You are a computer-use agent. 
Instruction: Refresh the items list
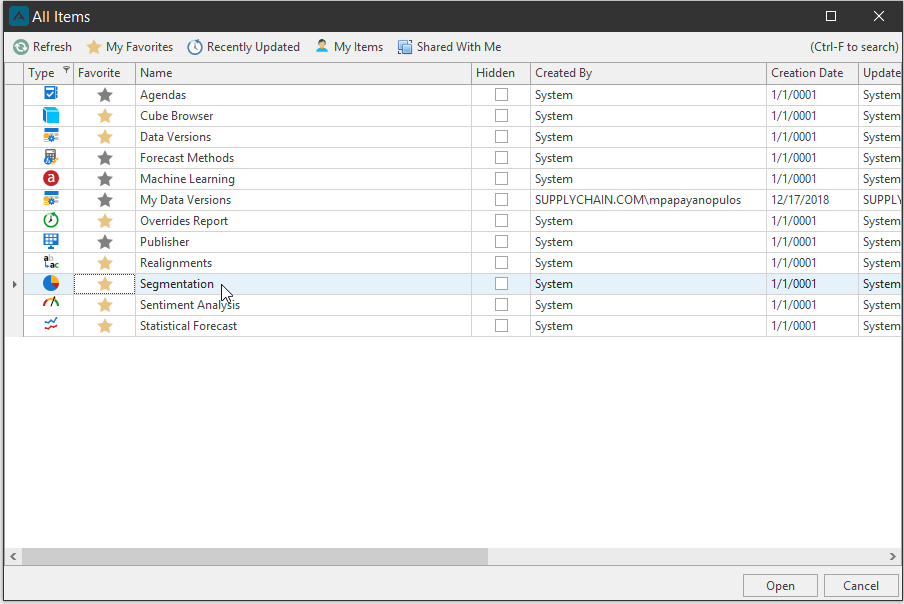click(x=43, y=47)
